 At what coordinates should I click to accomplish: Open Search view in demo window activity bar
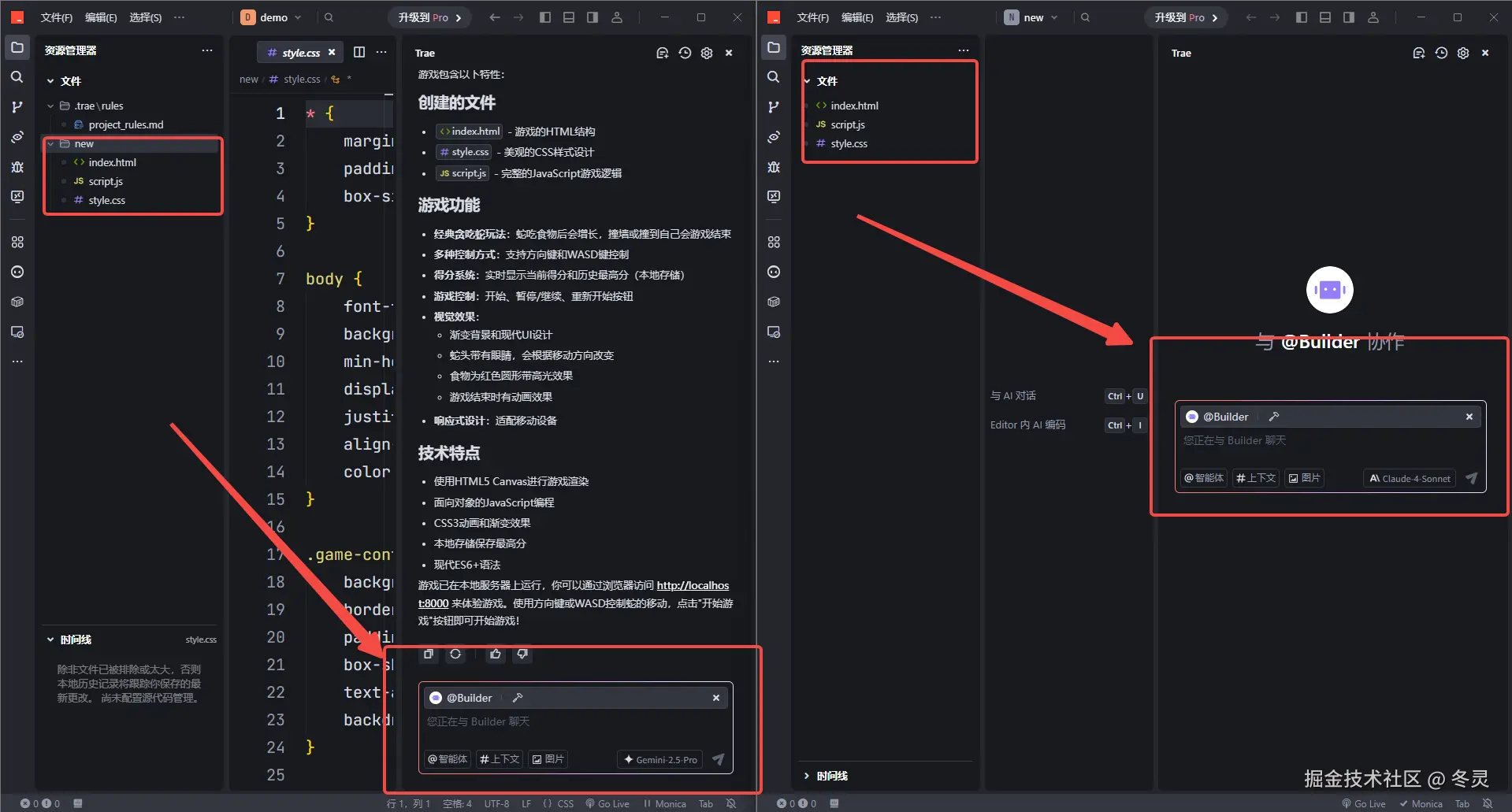tap(17, 77)
